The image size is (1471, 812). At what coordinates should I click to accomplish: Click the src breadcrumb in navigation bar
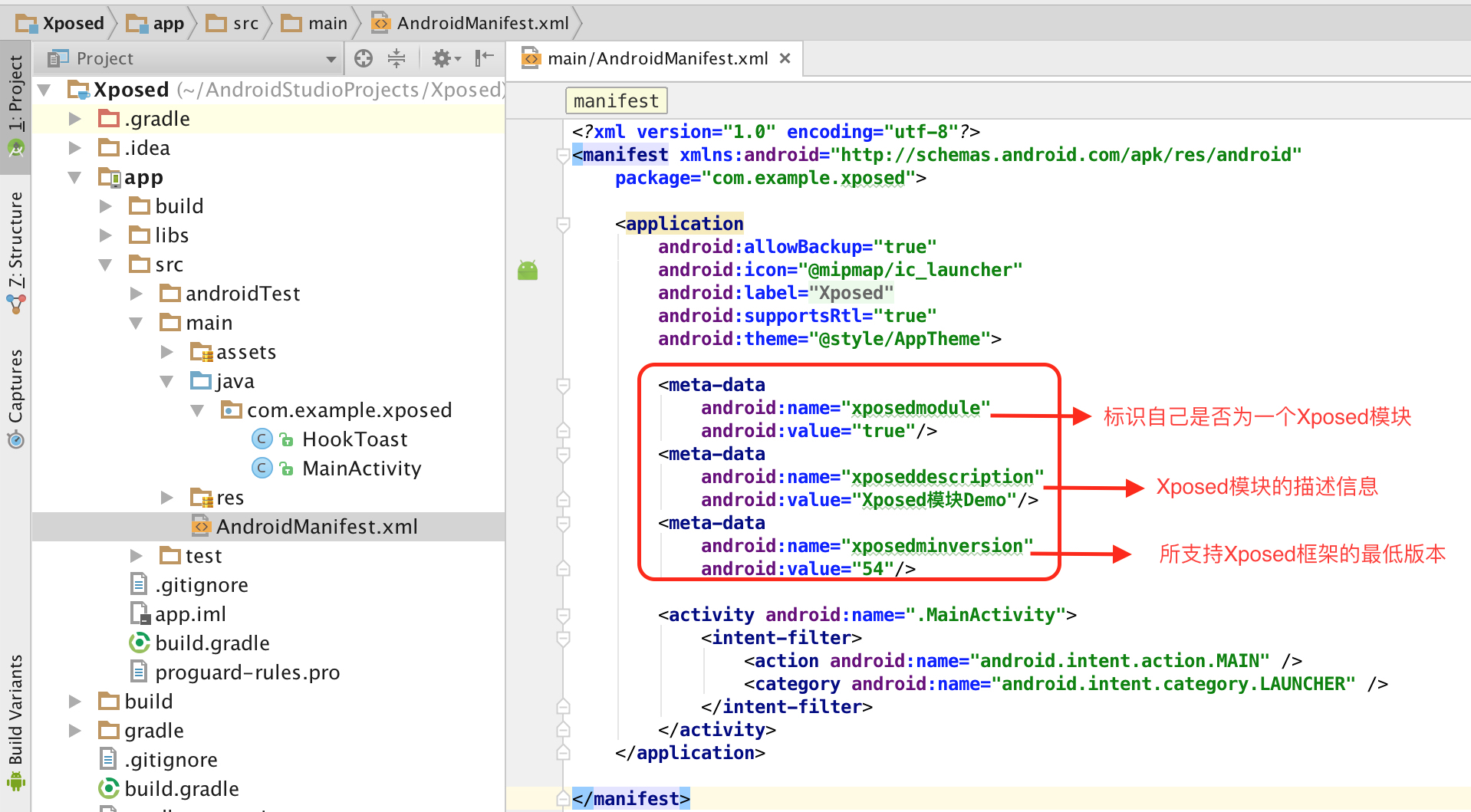pos(233,23)
